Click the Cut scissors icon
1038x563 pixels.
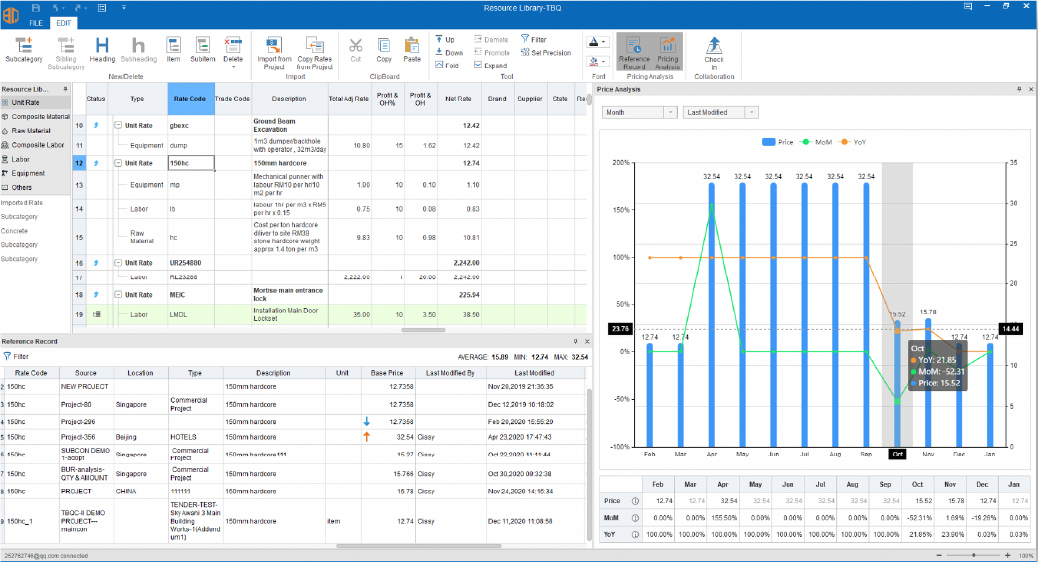pyautogui.click(x=356, y=45)
